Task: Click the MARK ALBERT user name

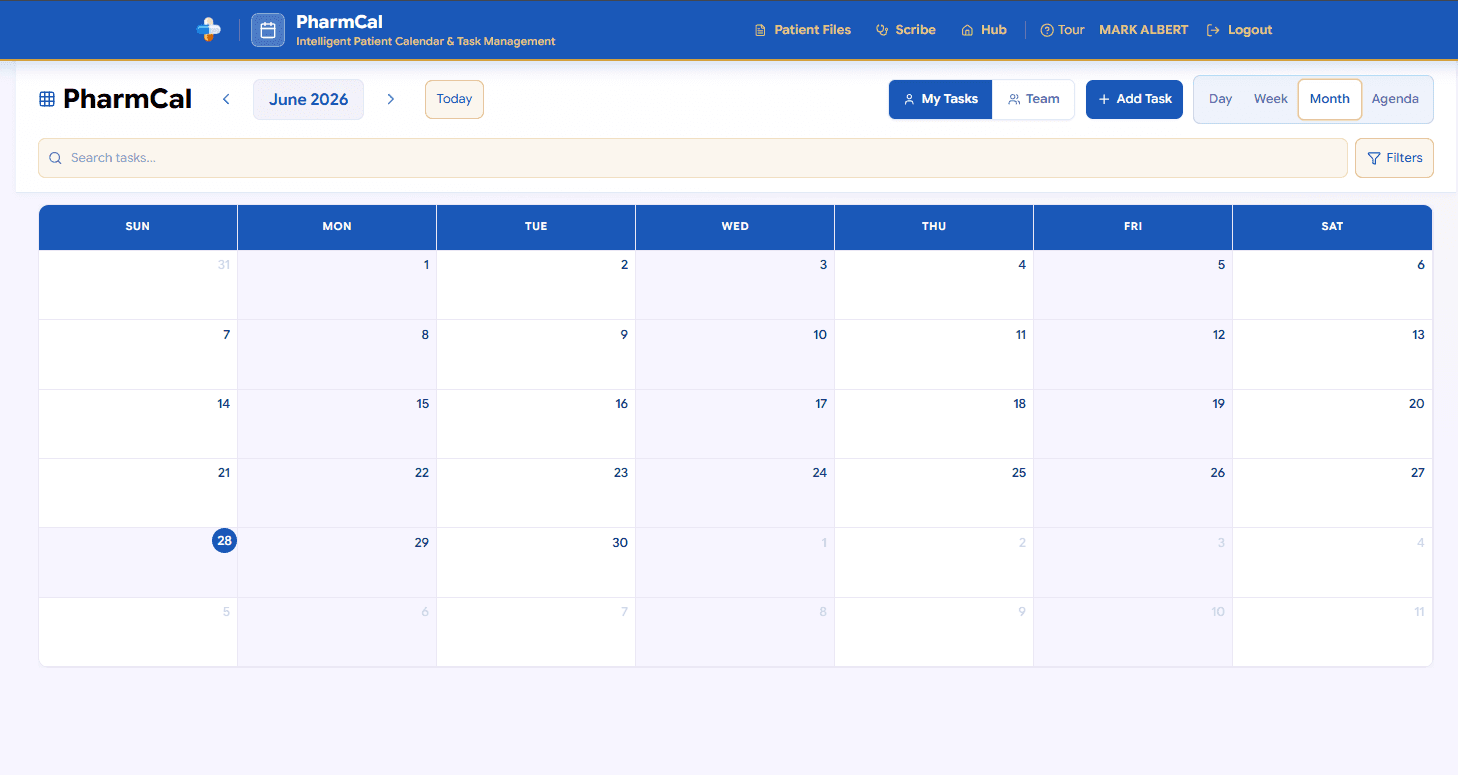Action: pos(1143,30)
